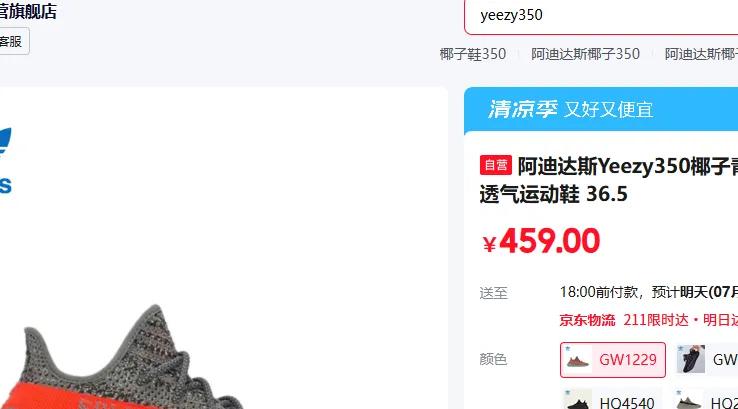
Task: Click the yeezy350 search input field
Action: (x=602, y=16)
